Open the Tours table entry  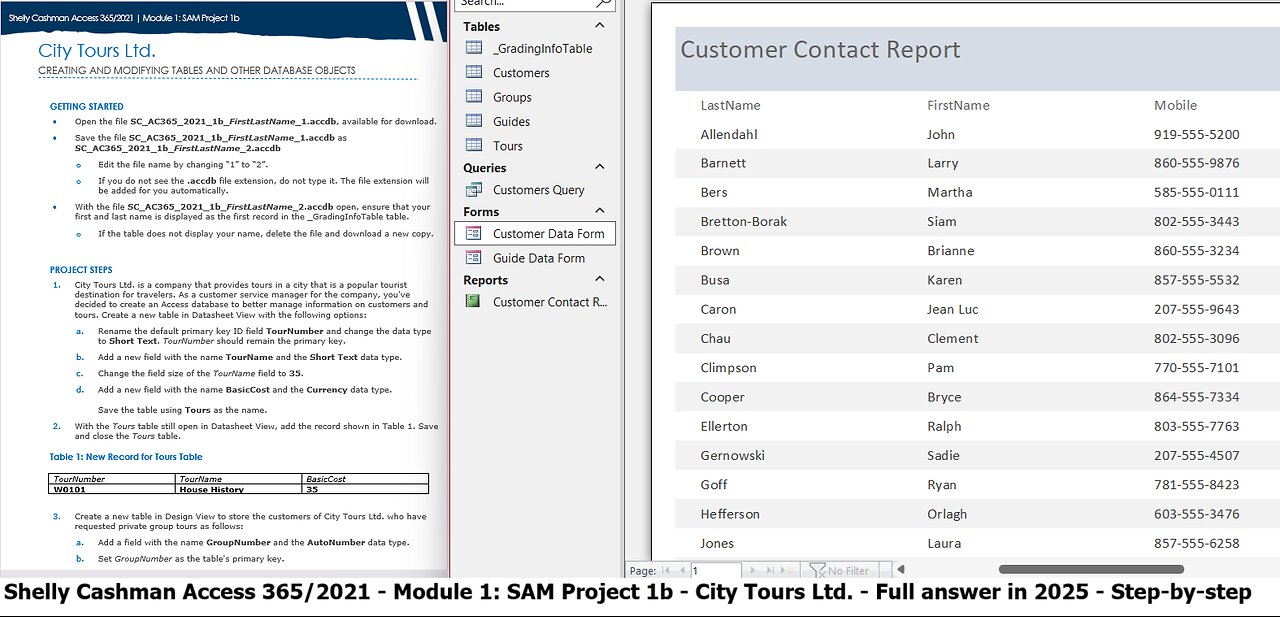coord(508,145)
